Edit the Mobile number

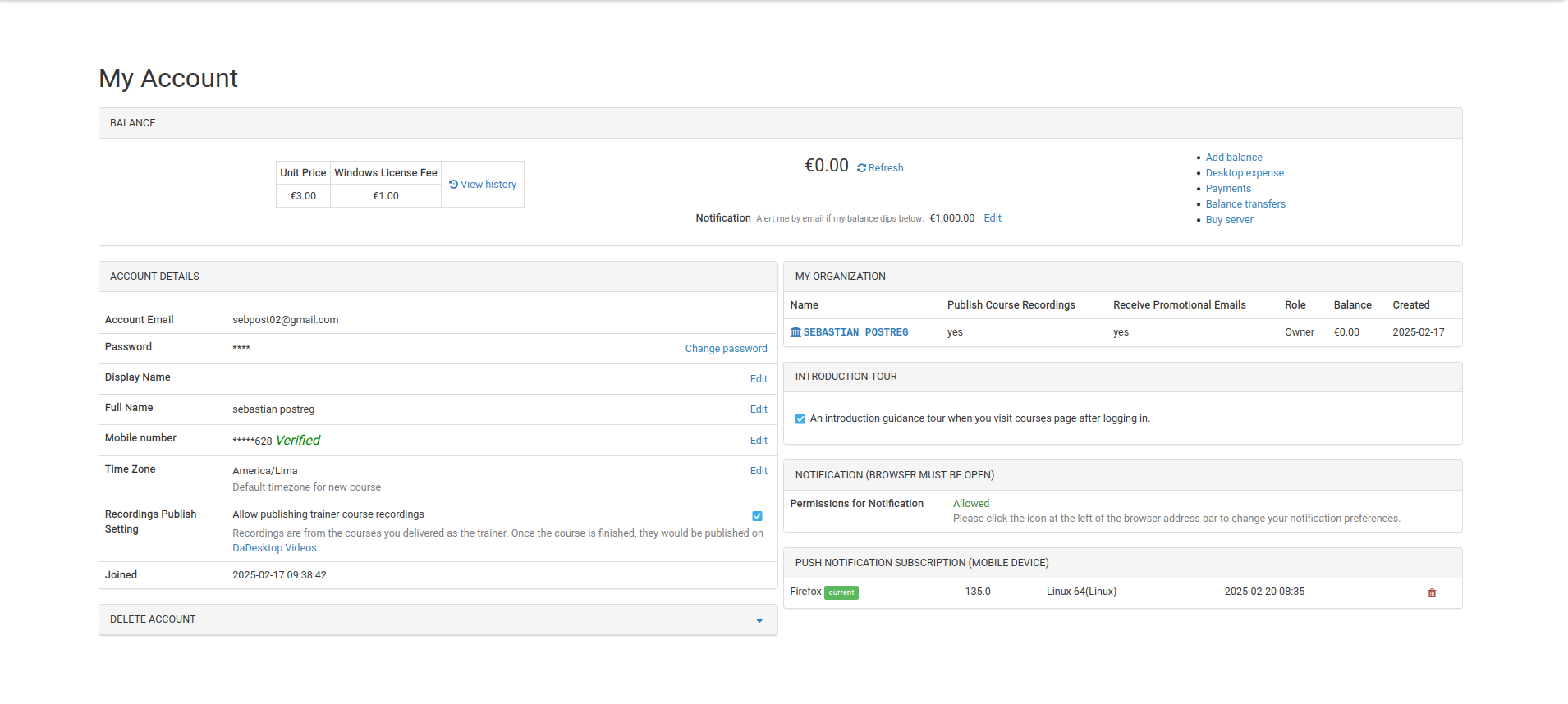point(759,441)
